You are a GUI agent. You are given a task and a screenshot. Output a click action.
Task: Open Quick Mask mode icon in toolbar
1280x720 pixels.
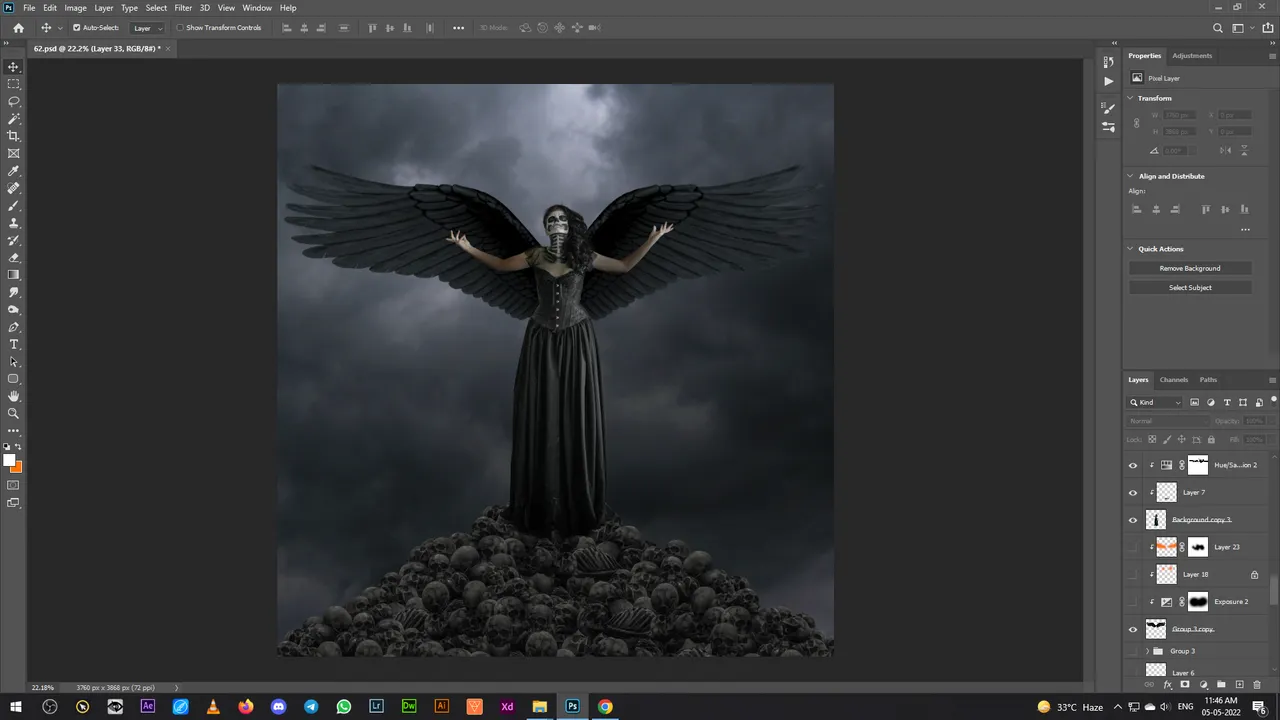[14, 485]
